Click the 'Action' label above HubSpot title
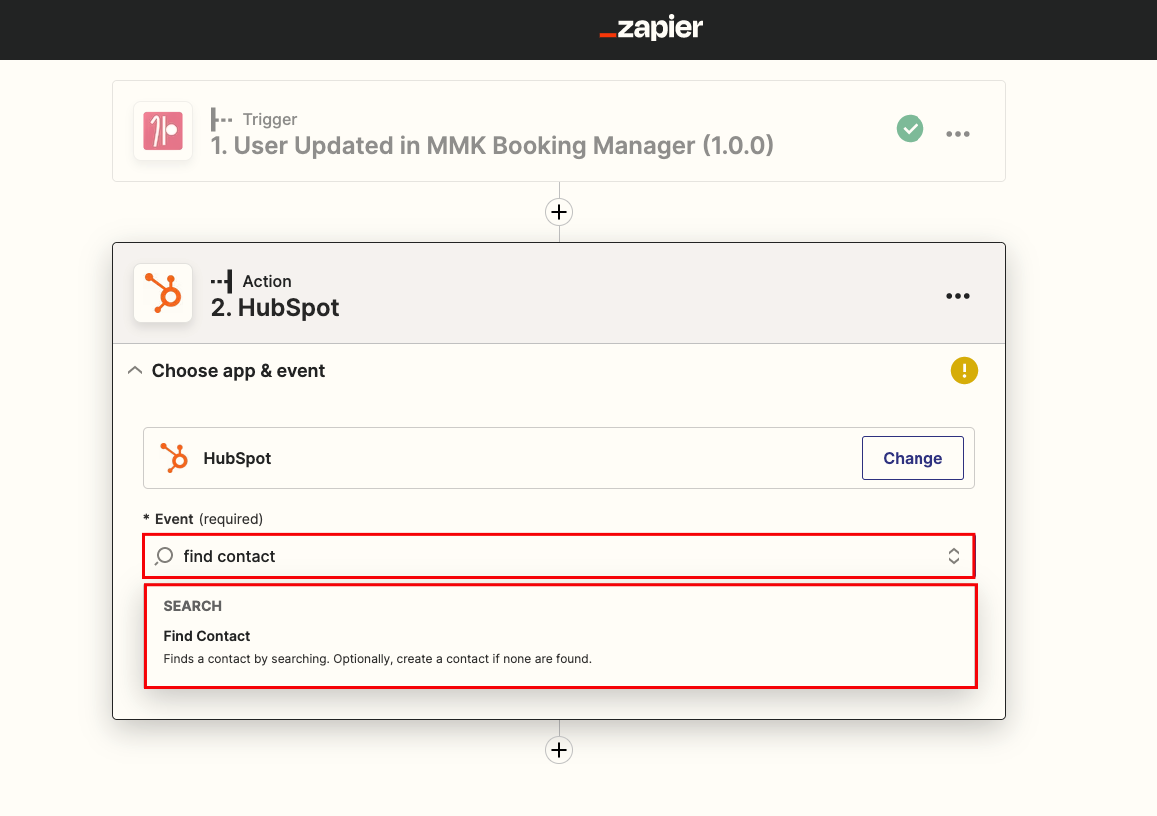Screen dimensions: 1157x816 click(267, 281)
